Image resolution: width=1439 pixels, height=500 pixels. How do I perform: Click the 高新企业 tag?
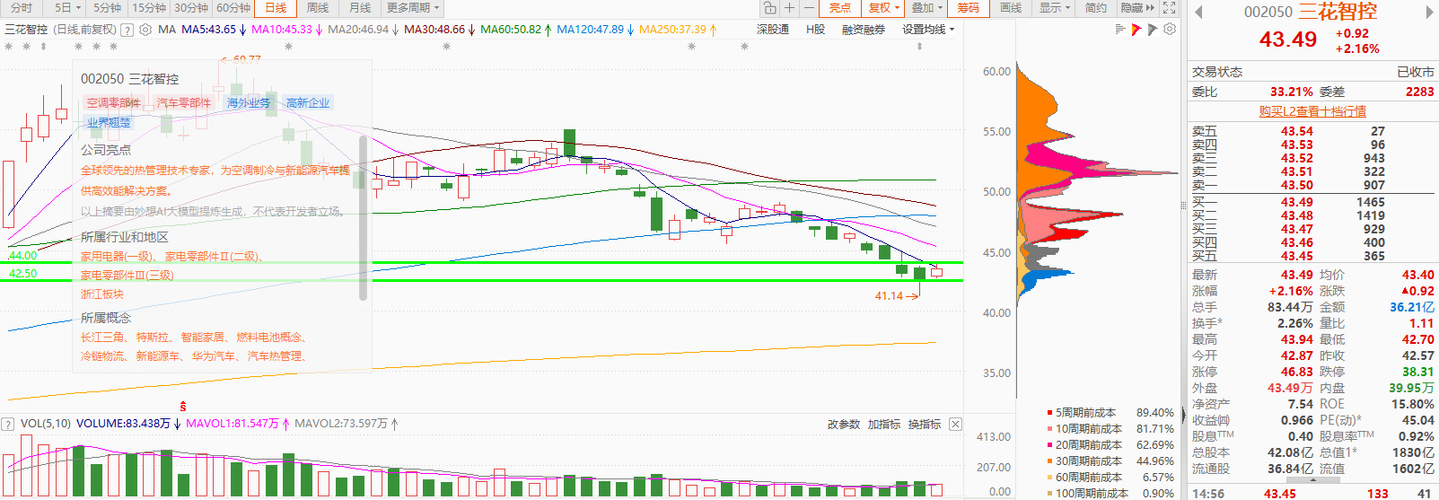coord(307,103)
